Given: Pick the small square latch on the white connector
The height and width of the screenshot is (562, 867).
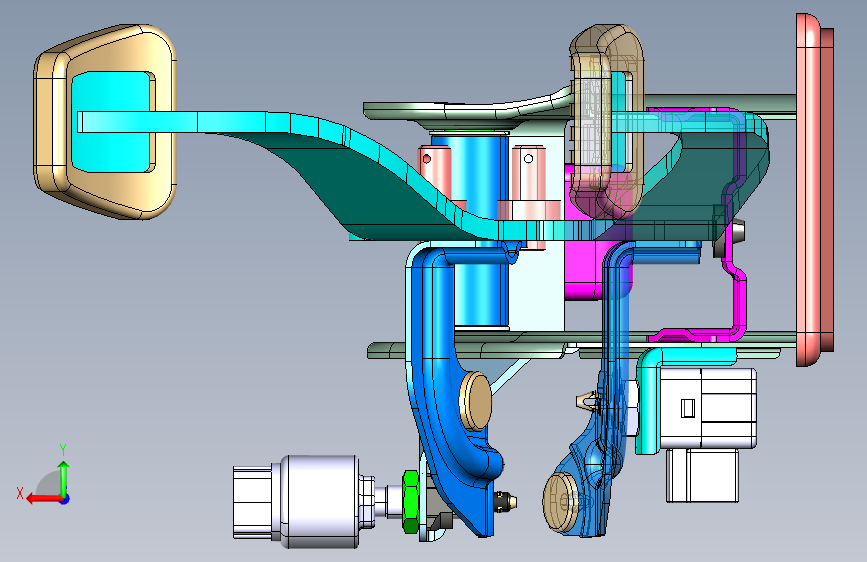Looking at the screenshot, I should coord(687,408).
